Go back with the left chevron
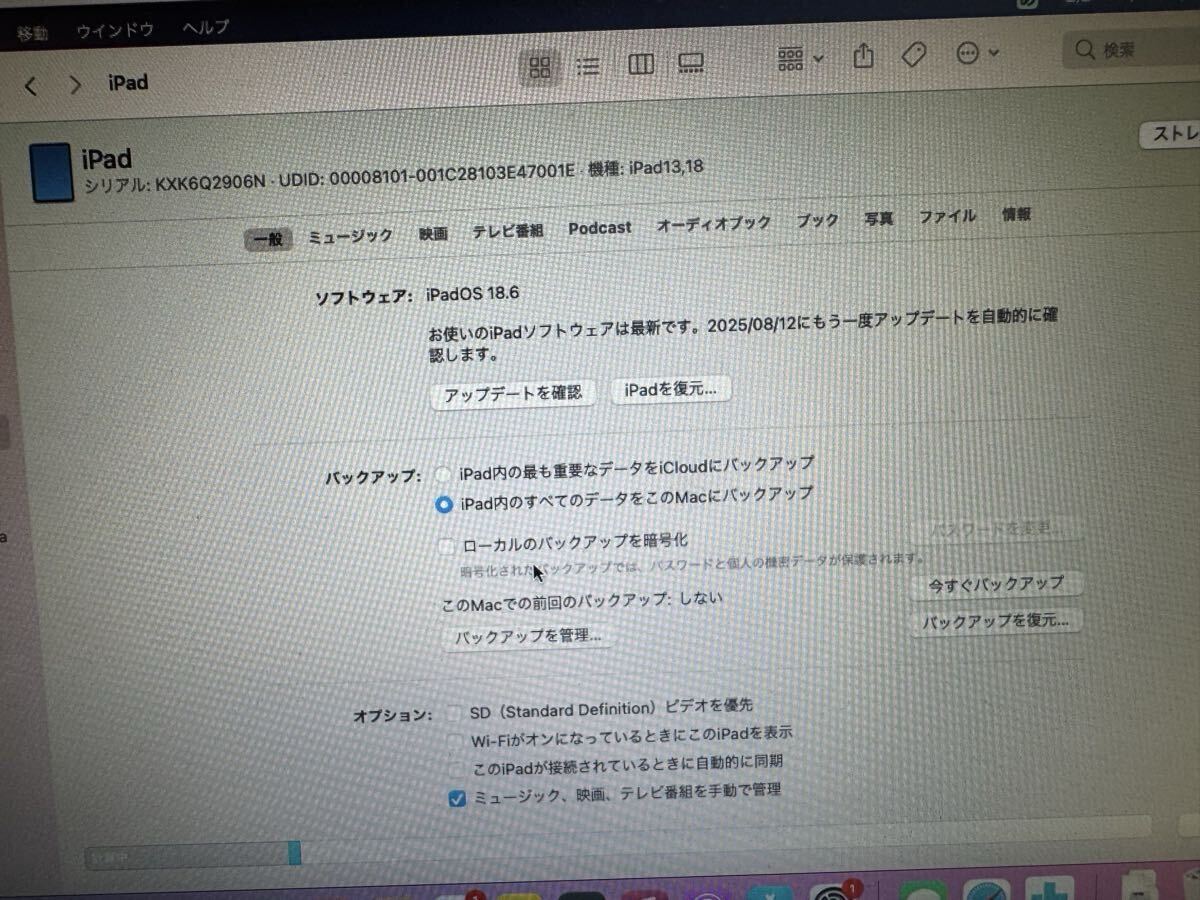This screenshot has height=900, width=1200. click(x=31, y=87)
